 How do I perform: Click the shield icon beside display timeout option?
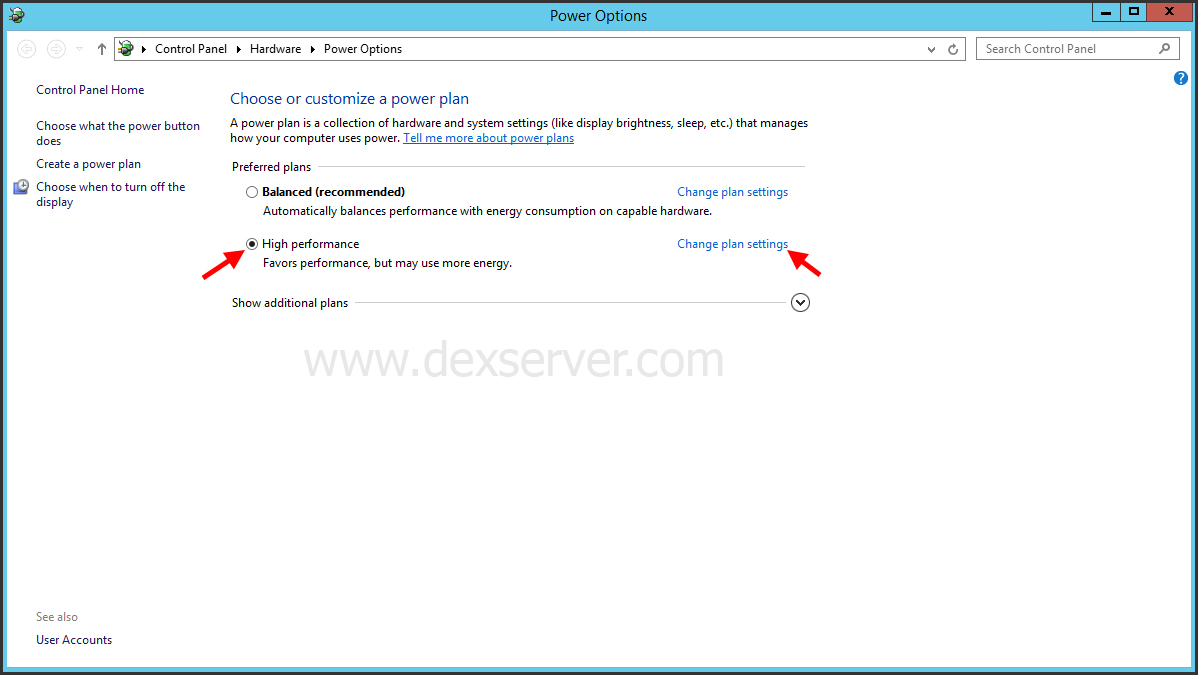tap(21, 186)
